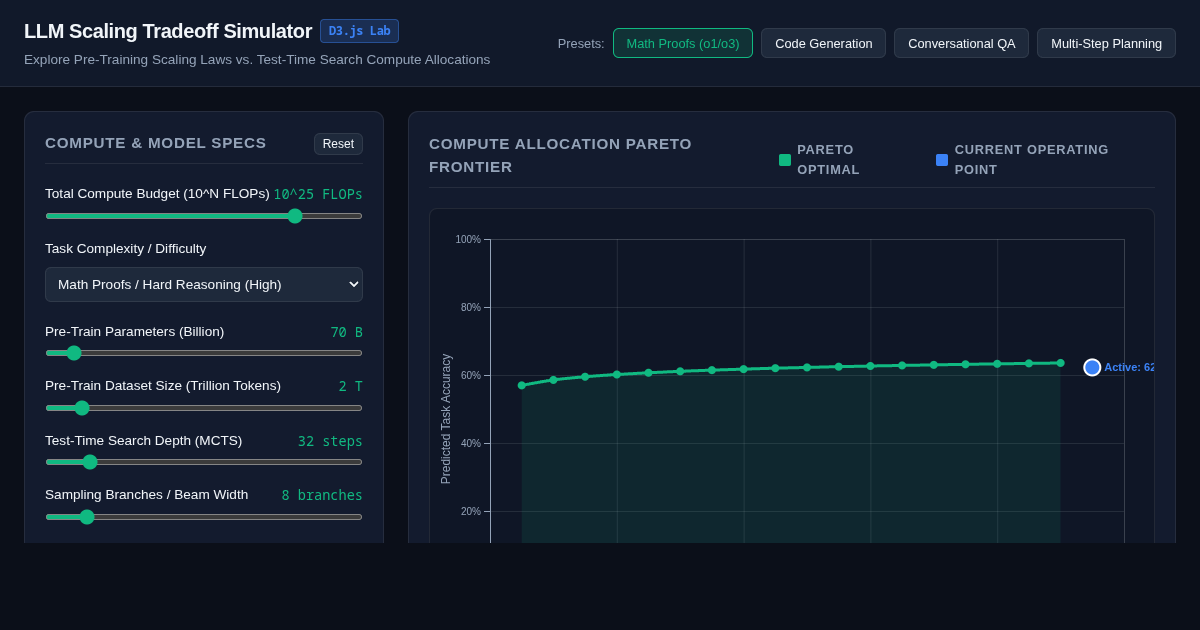Click the blue Current Operating Point swatch
The image size is (1200, 630).
click(x=942, y=160)
